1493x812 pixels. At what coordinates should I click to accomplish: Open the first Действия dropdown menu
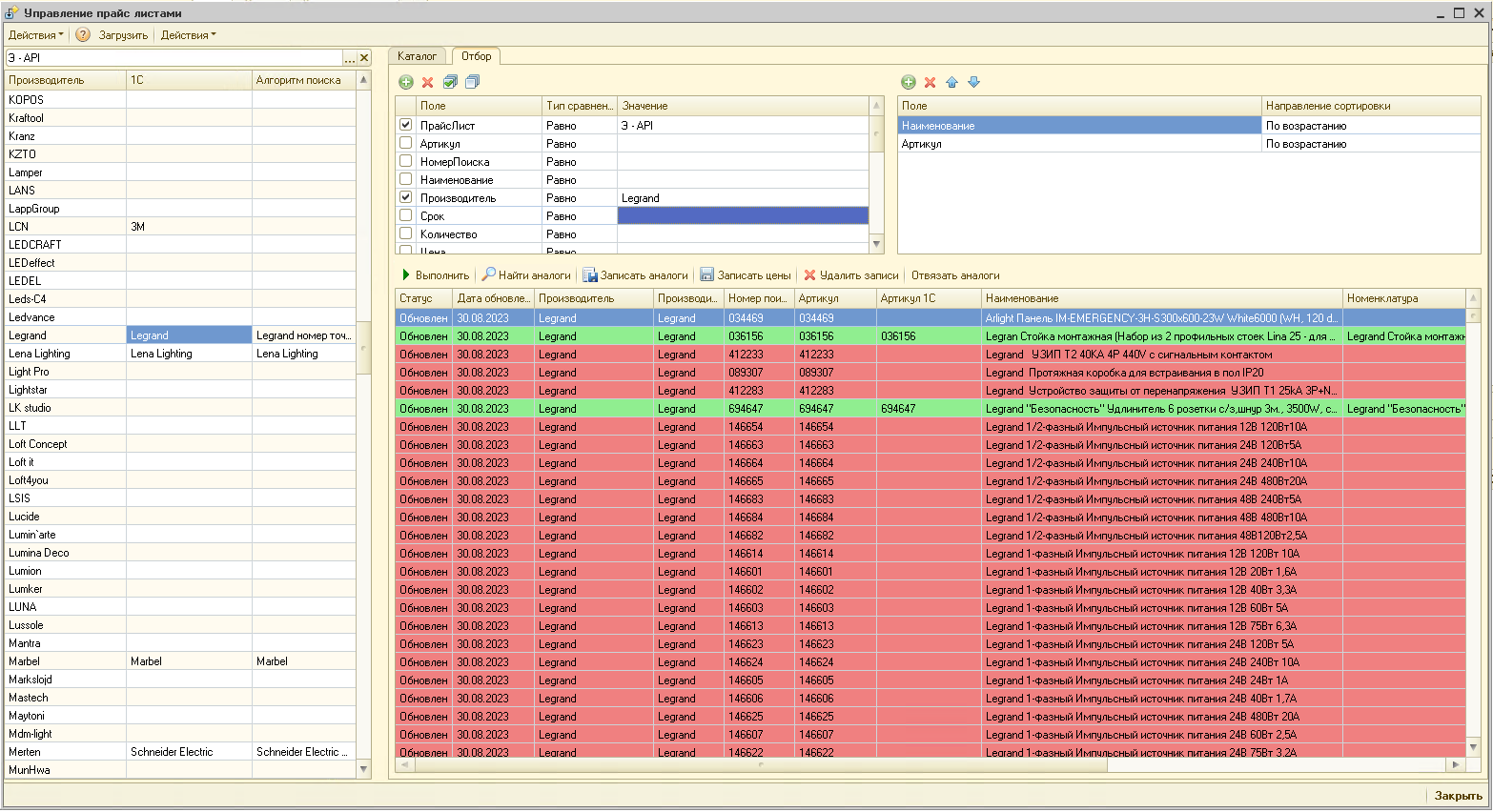coord(35,35)
